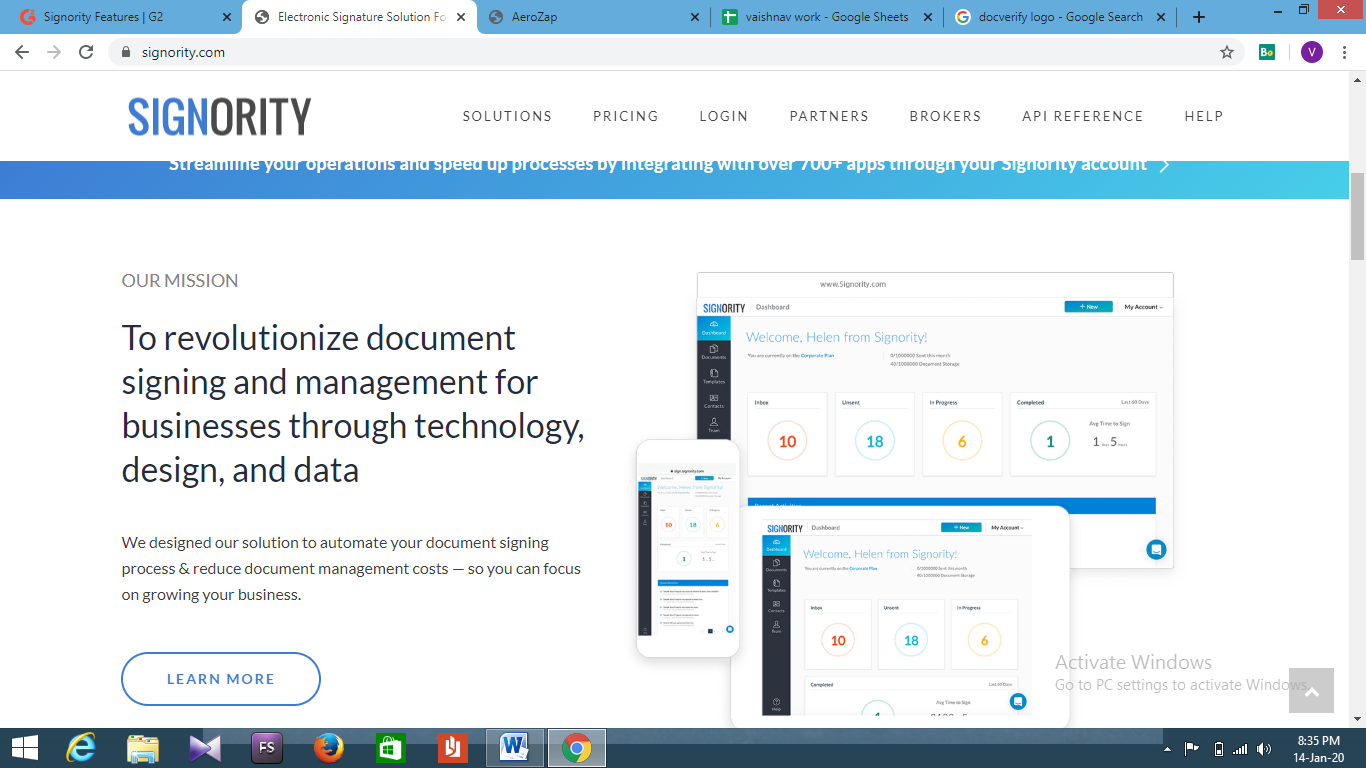Open the API Reference link
Viewport: 1366px width, 768px height.
click(x=1082, y=116)
